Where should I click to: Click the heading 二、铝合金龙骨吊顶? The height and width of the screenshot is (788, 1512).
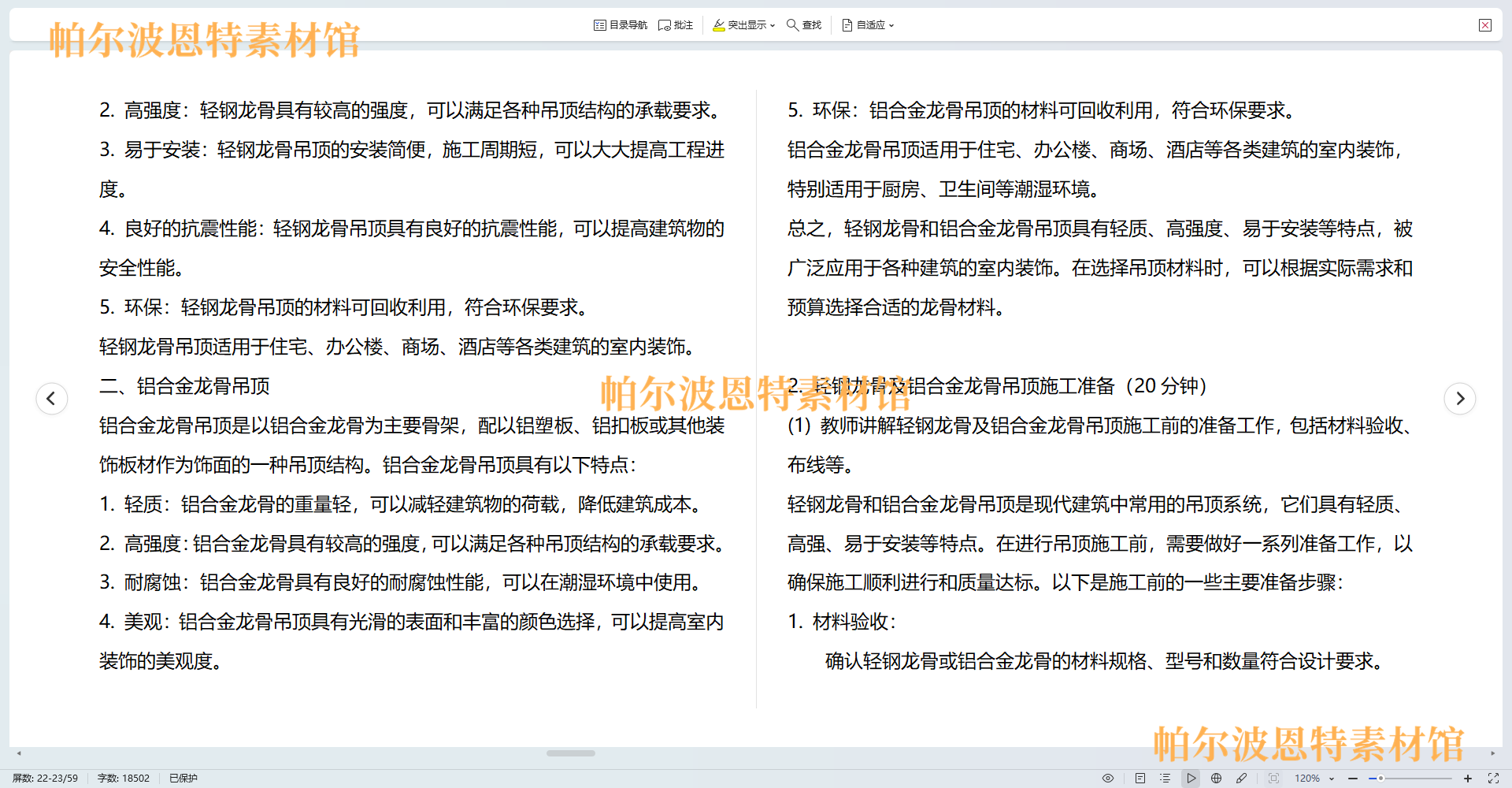[x=184, y=386]
